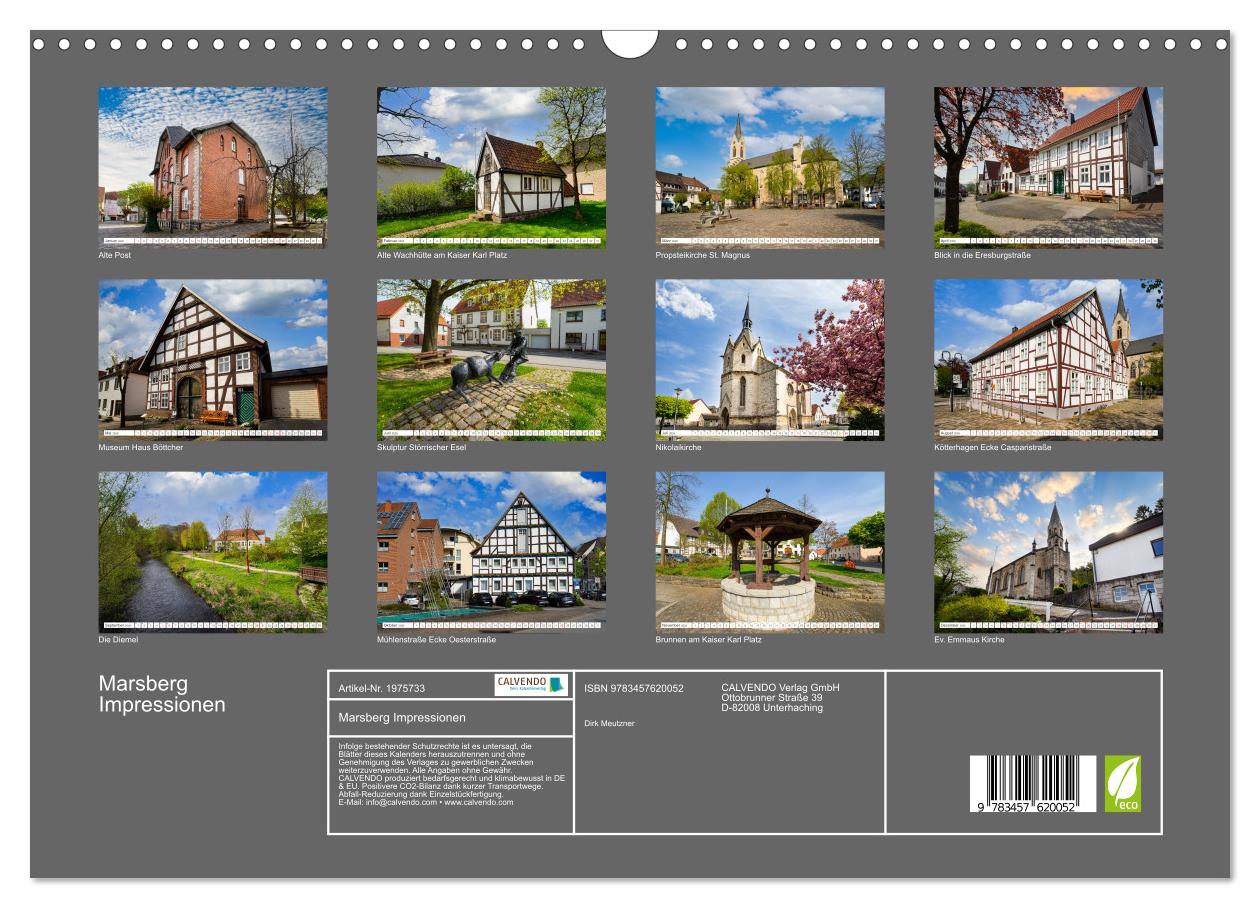This screenshot has width=1260, height=908.
Task: Open the Alte Wachhütte am Kaiser Karl Platz photo
Action: 491,167
